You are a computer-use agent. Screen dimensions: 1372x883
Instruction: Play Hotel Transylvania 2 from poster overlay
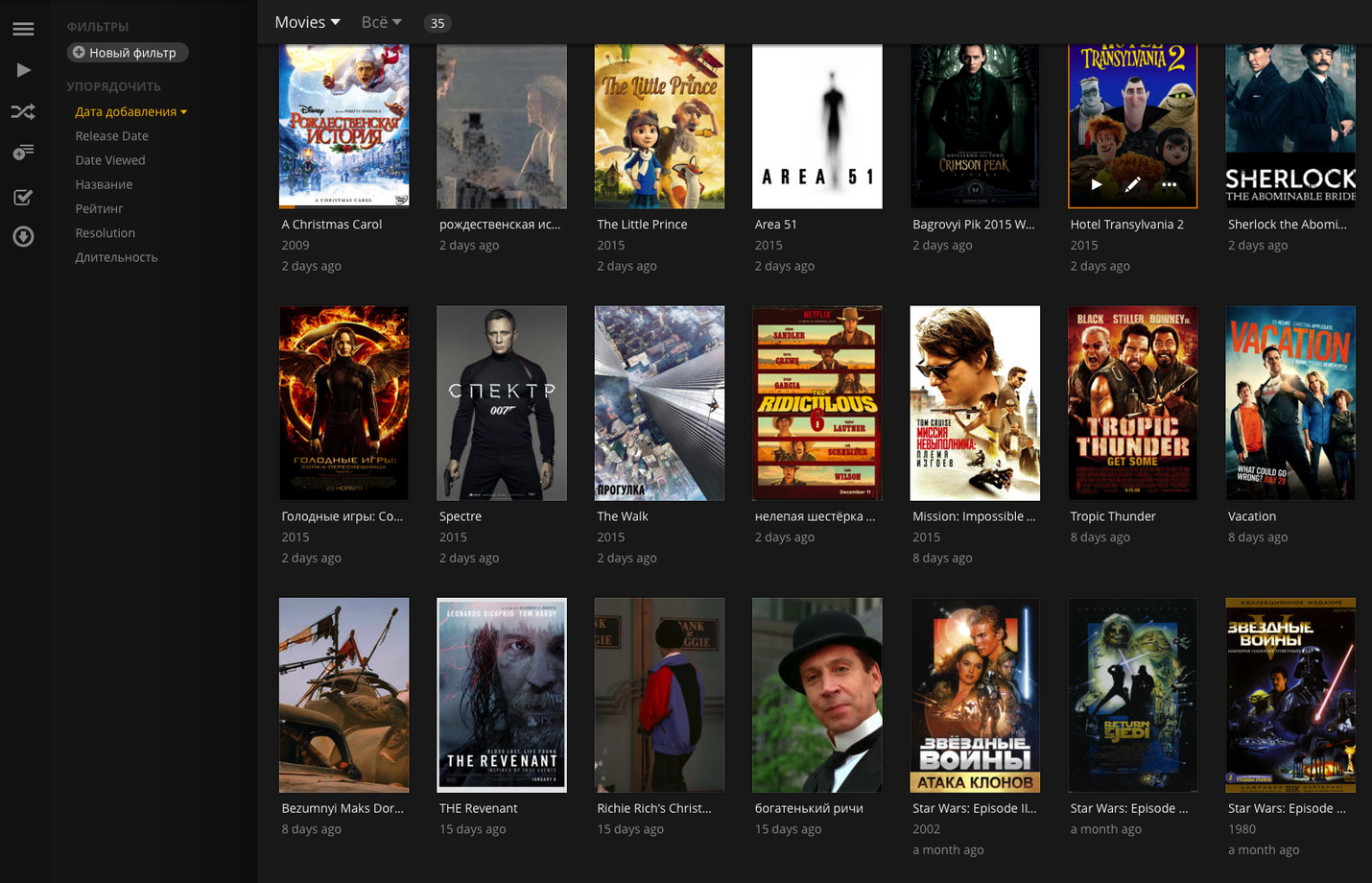[1096, 184]
